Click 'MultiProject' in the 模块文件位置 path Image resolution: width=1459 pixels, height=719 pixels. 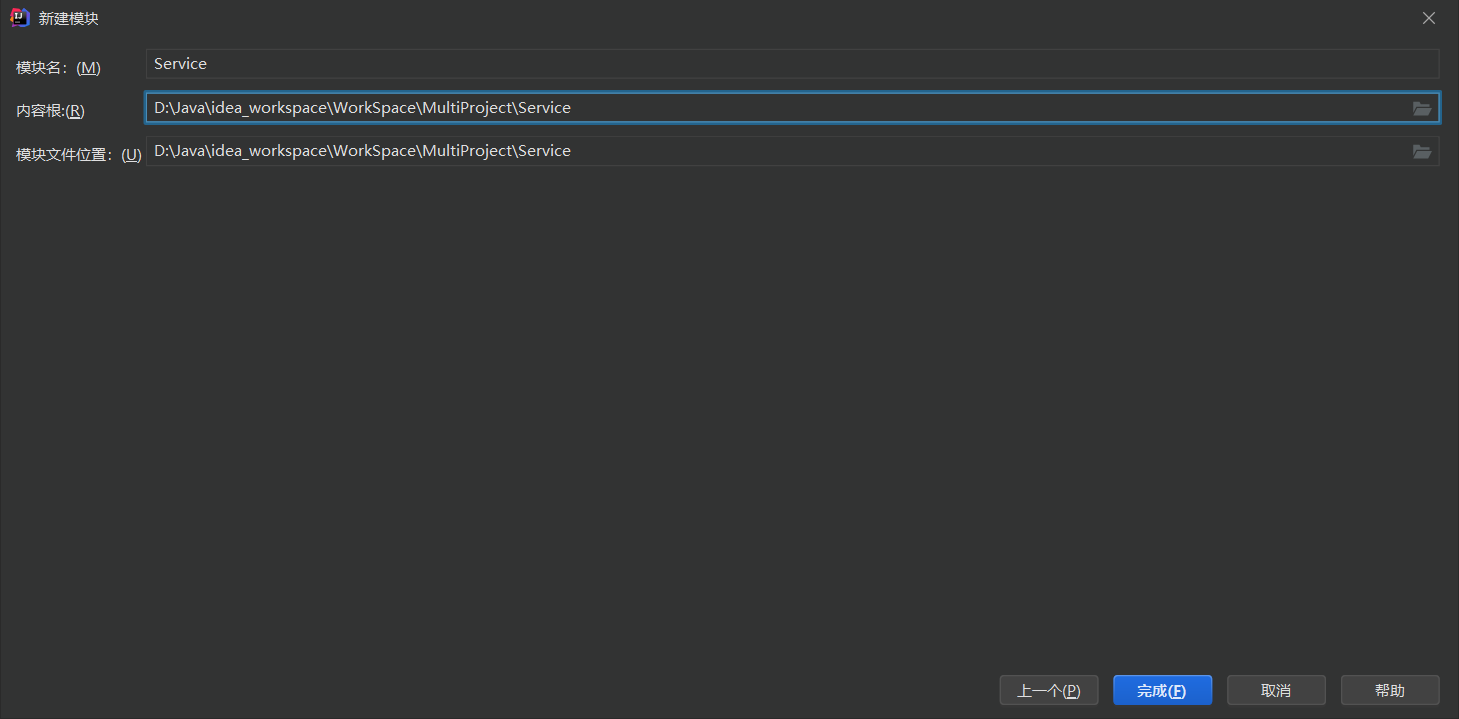point(465,151)
